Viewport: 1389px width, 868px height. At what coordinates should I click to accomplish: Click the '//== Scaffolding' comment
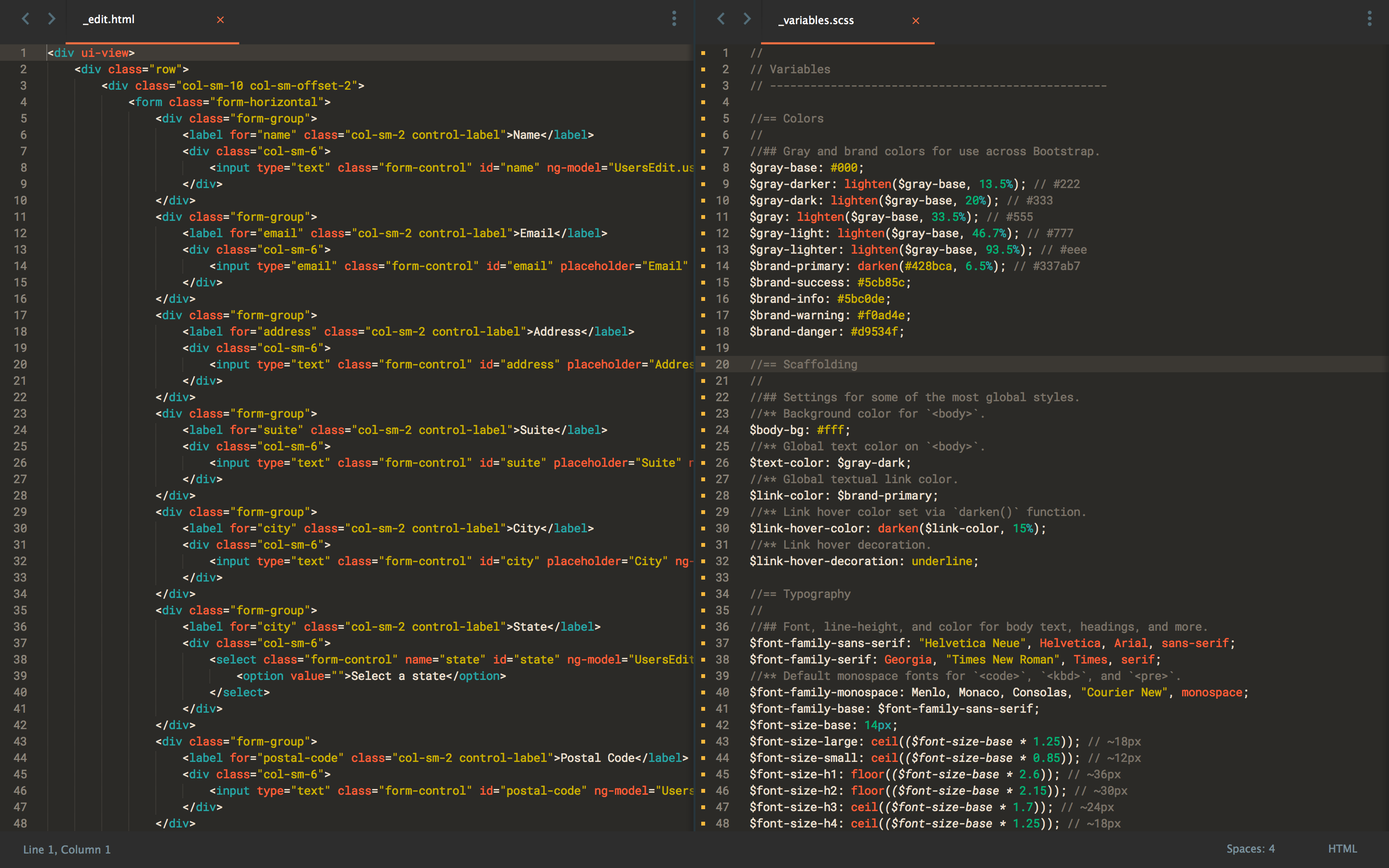(803, 365)
